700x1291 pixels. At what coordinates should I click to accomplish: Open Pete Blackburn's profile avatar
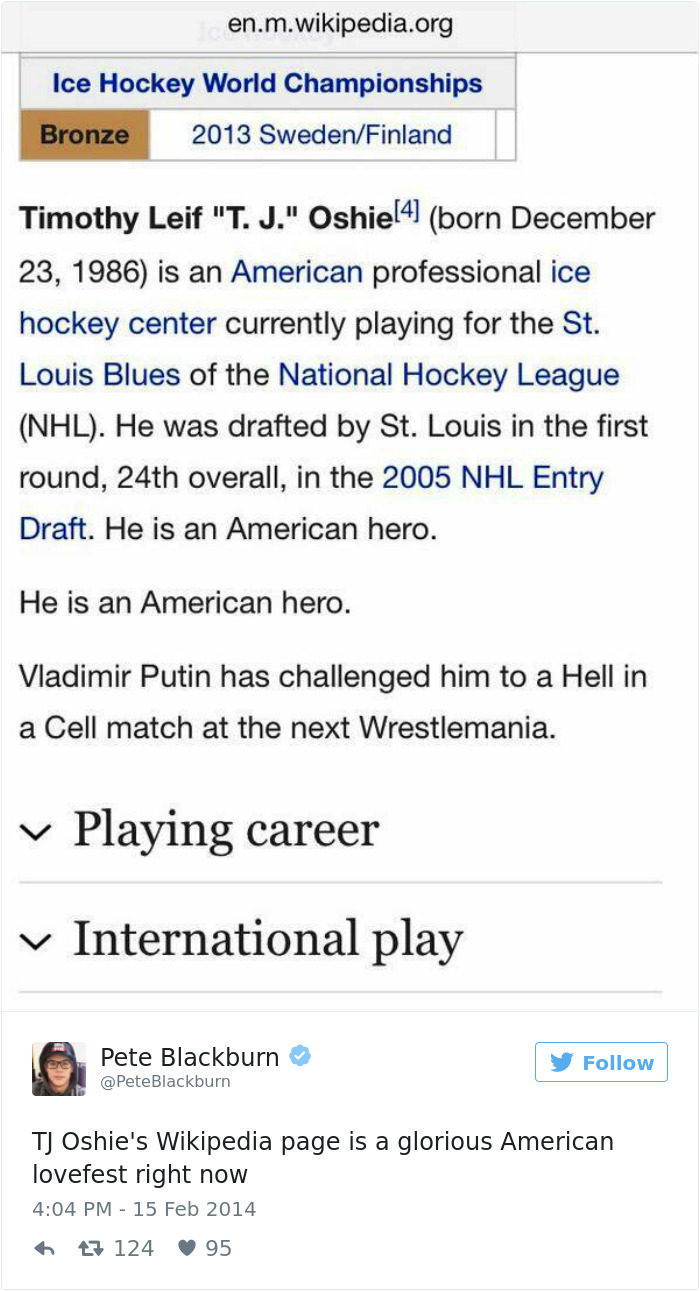pyautogui.click(x=59, y=1068)
